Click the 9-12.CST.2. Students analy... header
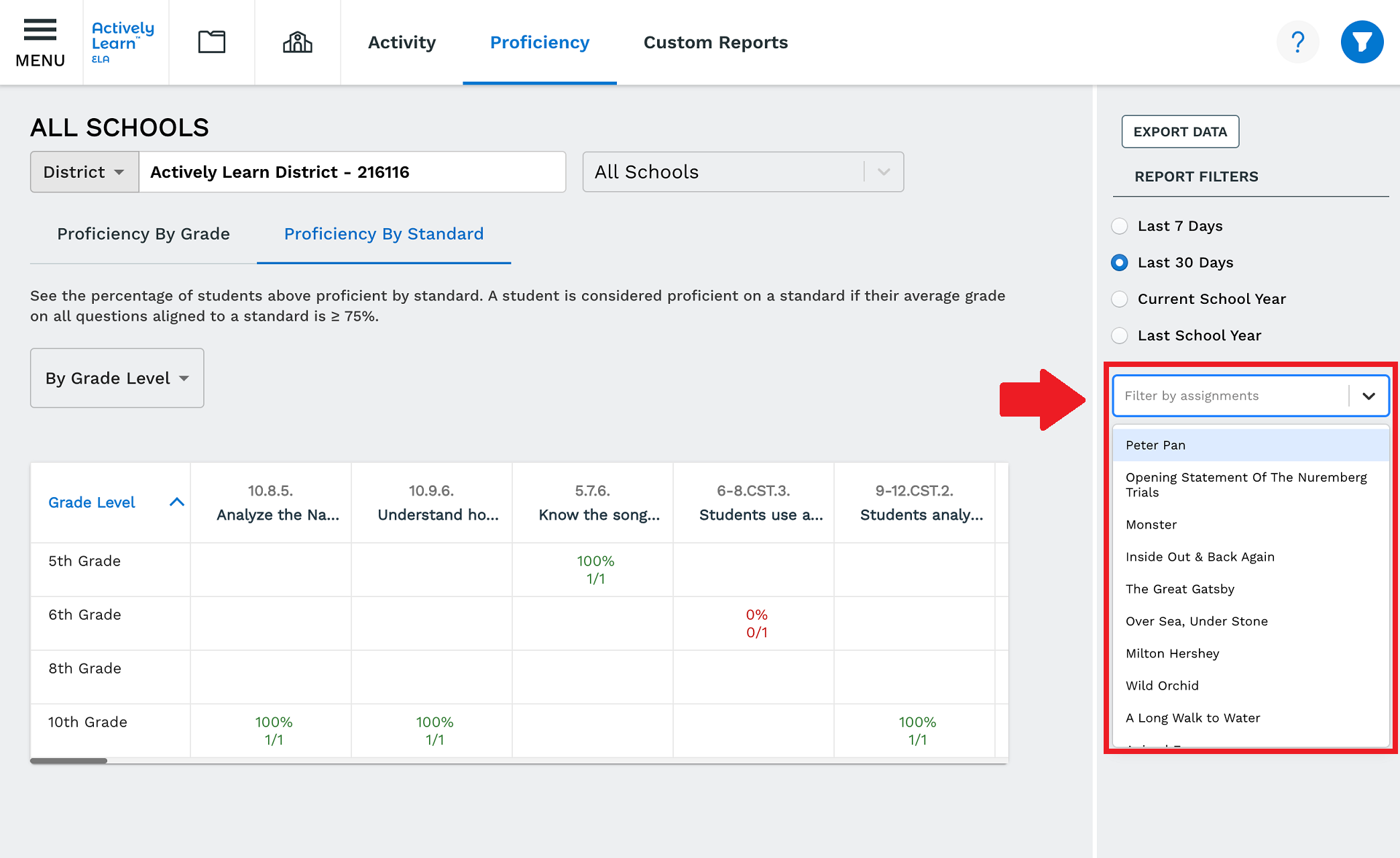 click(x=915, y=502)
